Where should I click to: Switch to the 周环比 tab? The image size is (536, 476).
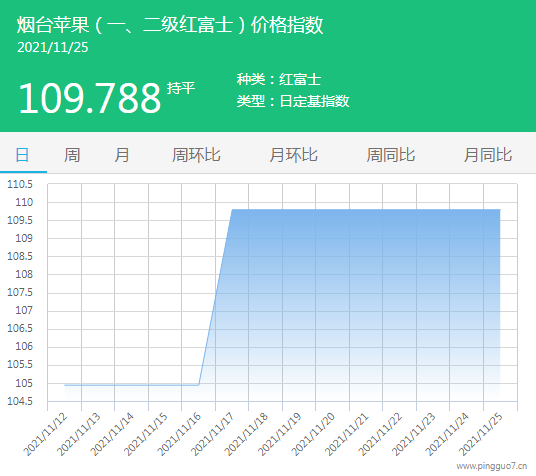[x=196, y=155]
